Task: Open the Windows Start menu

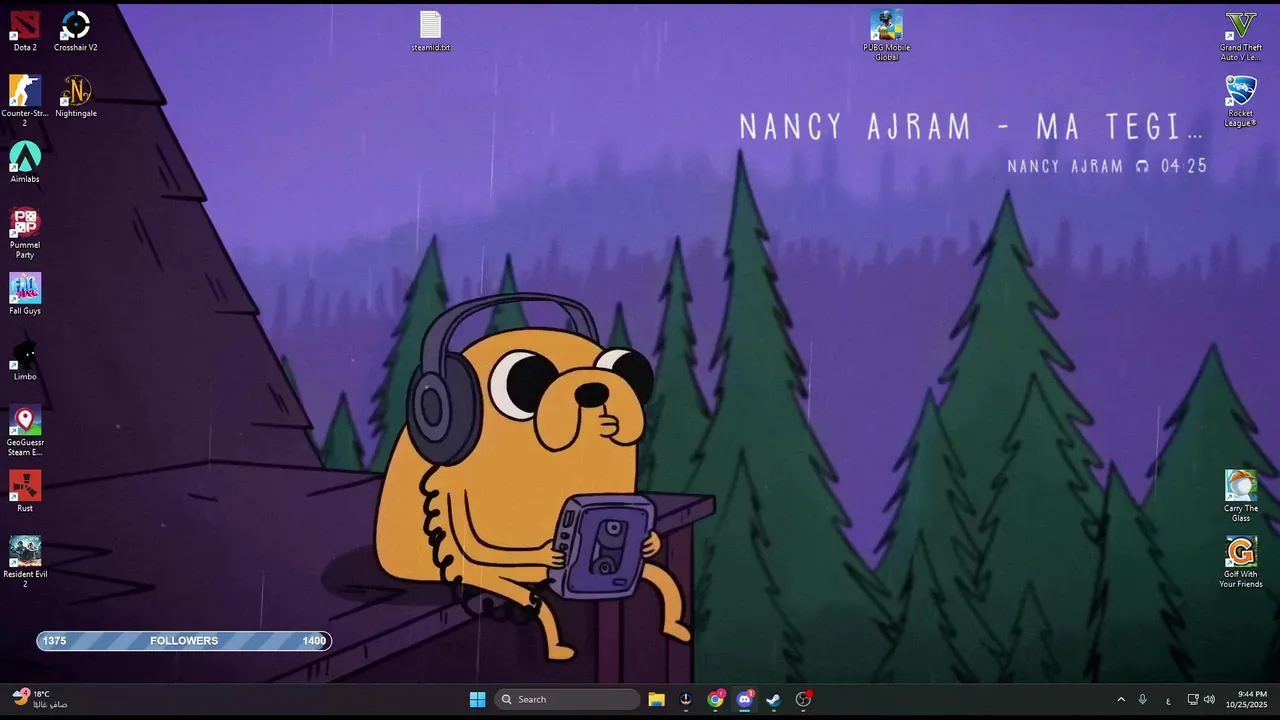Action: coord(478,699)
